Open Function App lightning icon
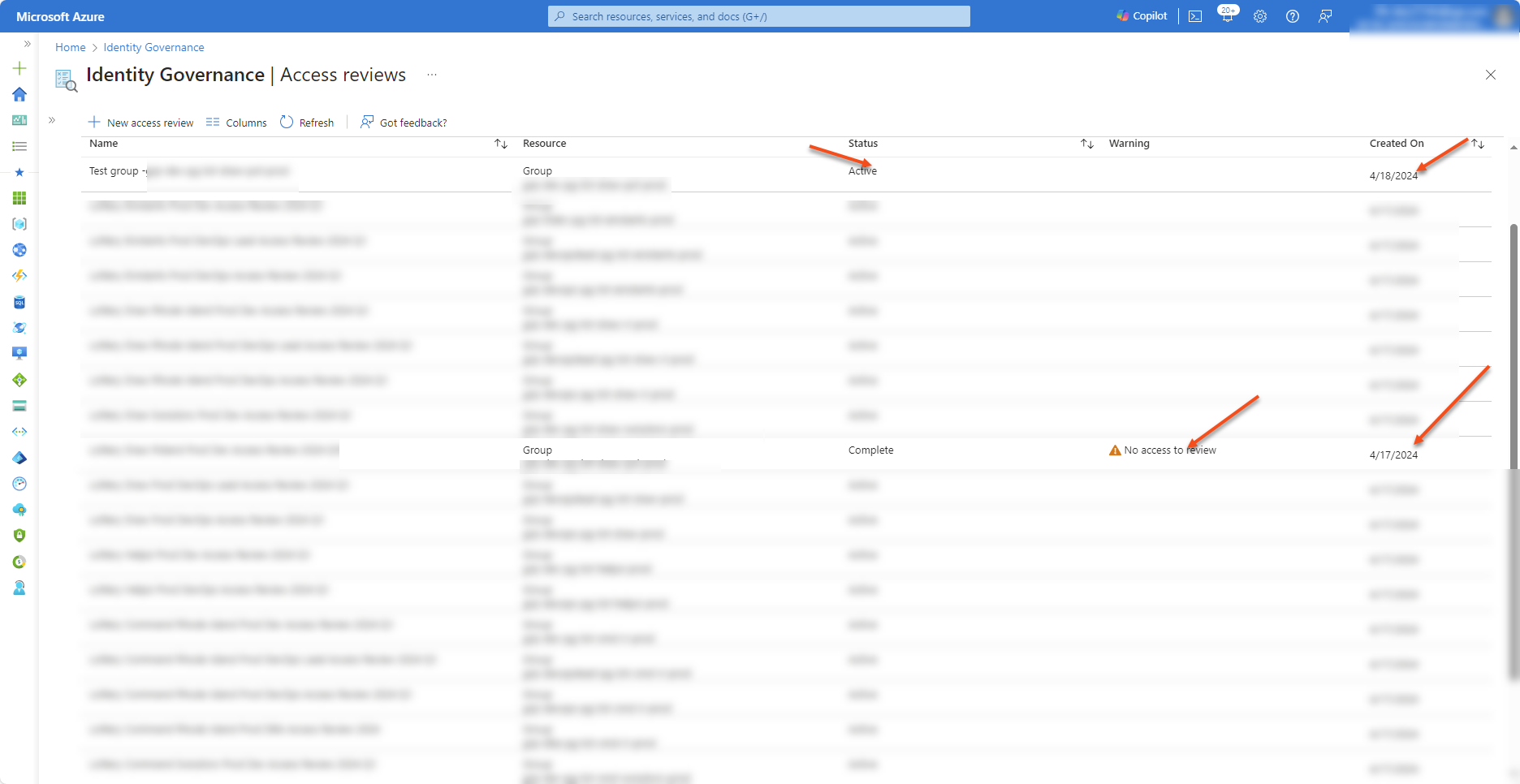This screenshot has height=784, width=1520. coord(19,276)
